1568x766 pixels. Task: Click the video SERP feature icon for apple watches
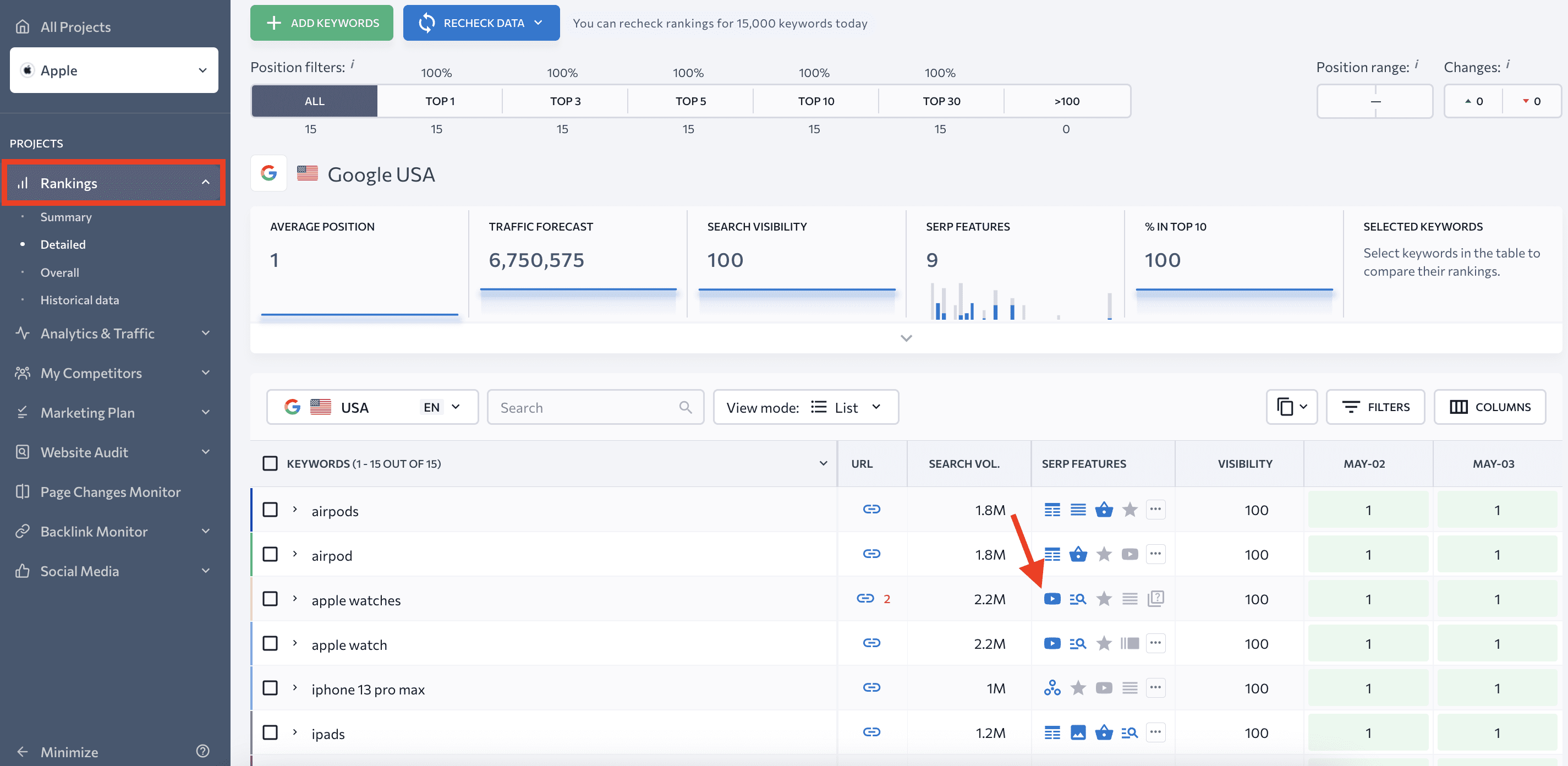(x=1052, y=599)
